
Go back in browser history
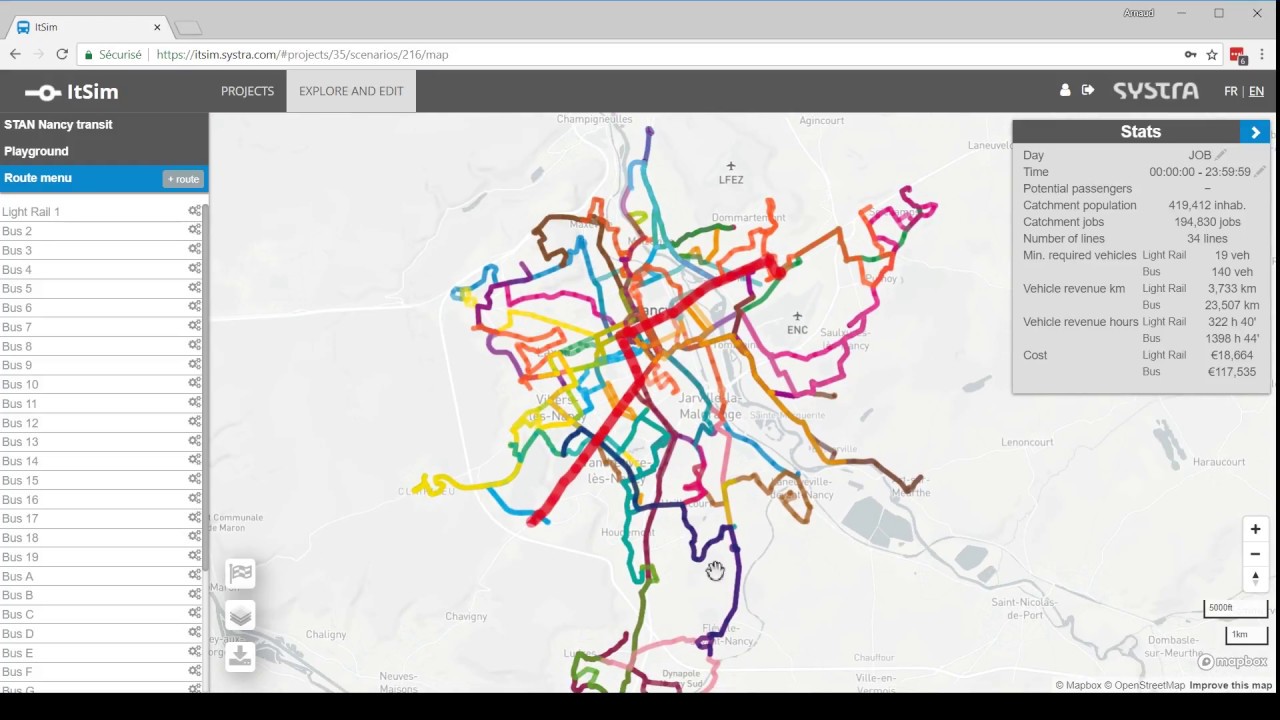pyautogui.click(x=15, y=55)
